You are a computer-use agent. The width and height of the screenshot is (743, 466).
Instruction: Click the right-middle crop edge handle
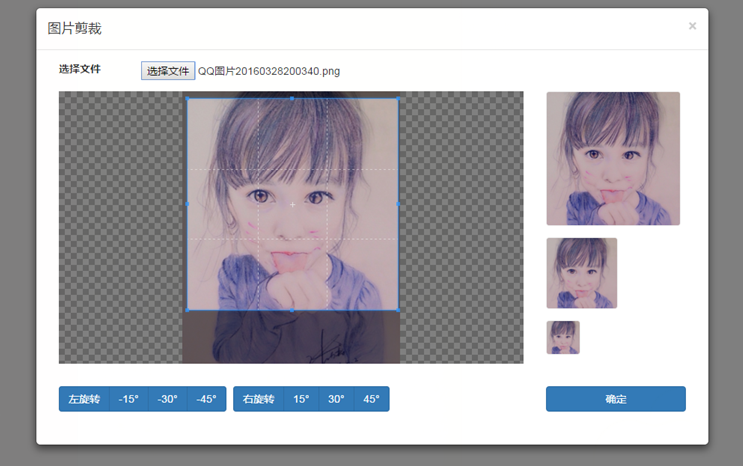click(x=398, y=204)
